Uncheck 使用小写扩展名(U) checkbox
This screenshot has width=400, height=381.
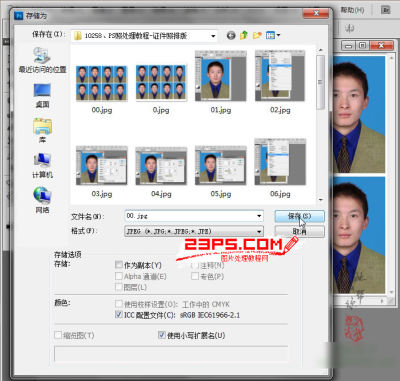tap(162, 335)
